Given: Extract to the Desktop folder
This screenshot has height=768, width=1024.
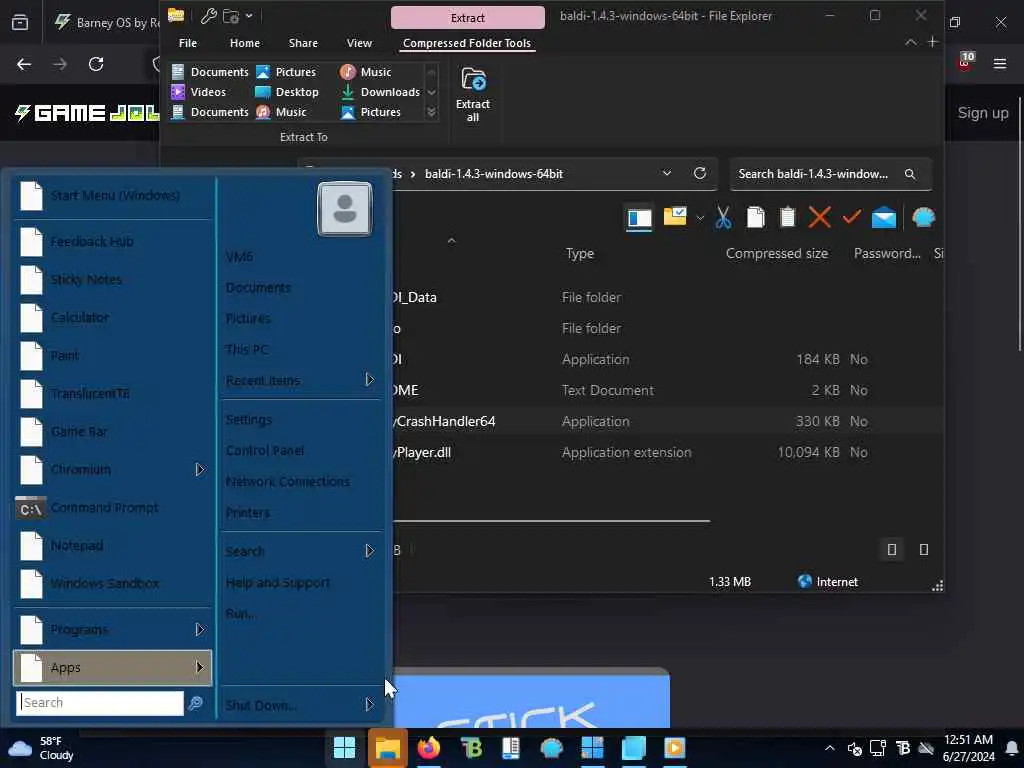Looking at the screenshot, I should coord(288,92).
